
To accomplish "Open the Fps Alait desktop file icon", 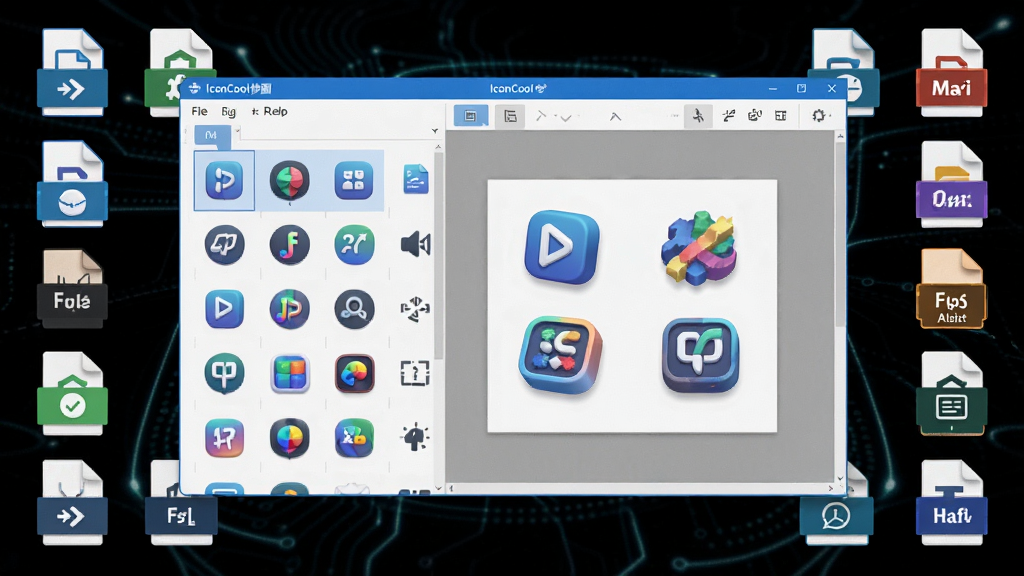I will 952,289.
